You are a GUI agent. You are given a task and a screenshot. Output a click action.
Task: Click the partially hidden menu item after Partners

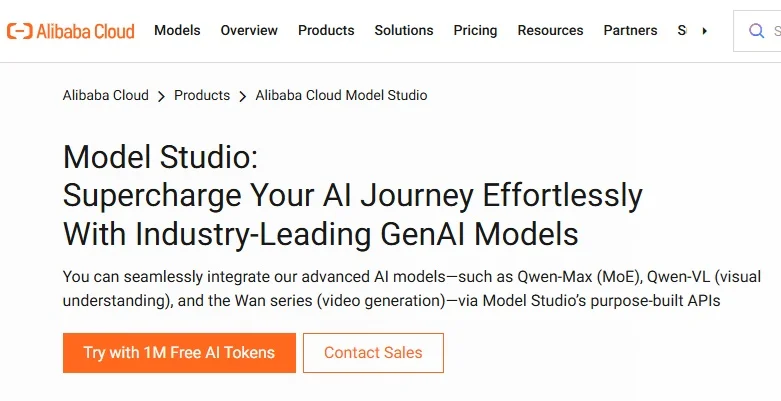point(682,31)
